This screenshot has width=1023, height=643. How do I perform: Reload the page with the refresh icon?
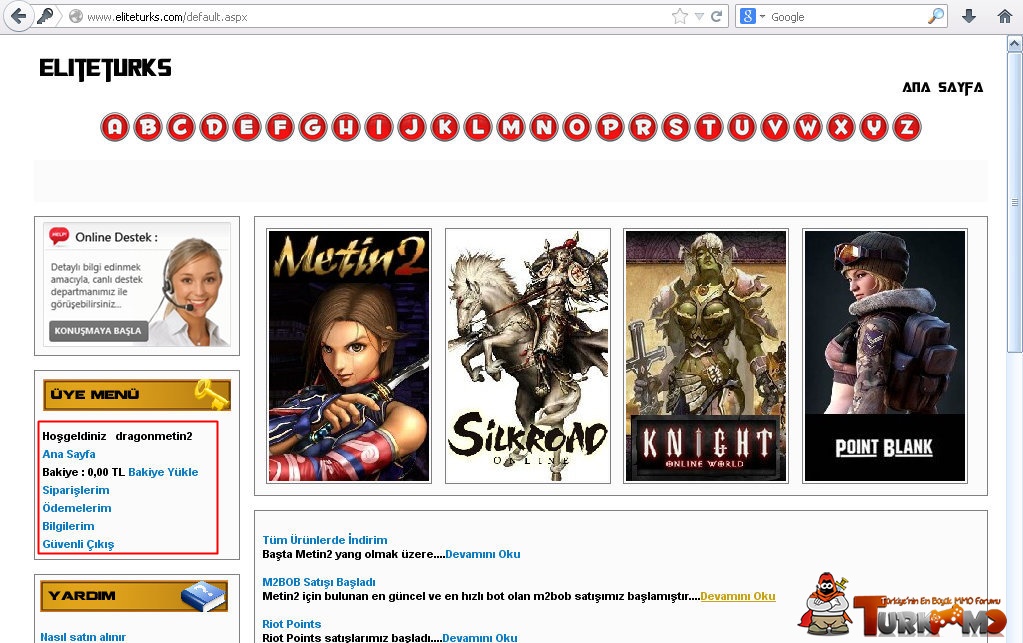pos(716,16)
